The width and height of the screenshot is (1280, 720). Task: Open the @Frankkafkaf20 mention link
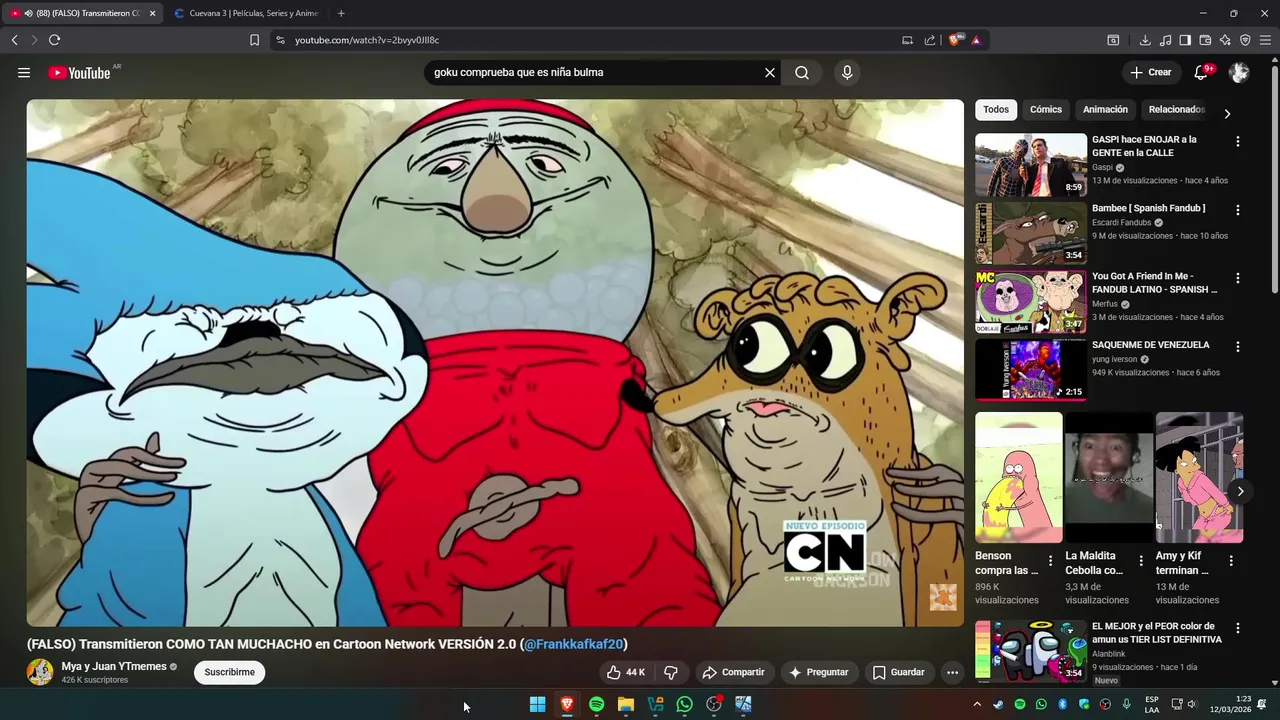(573, 644)
